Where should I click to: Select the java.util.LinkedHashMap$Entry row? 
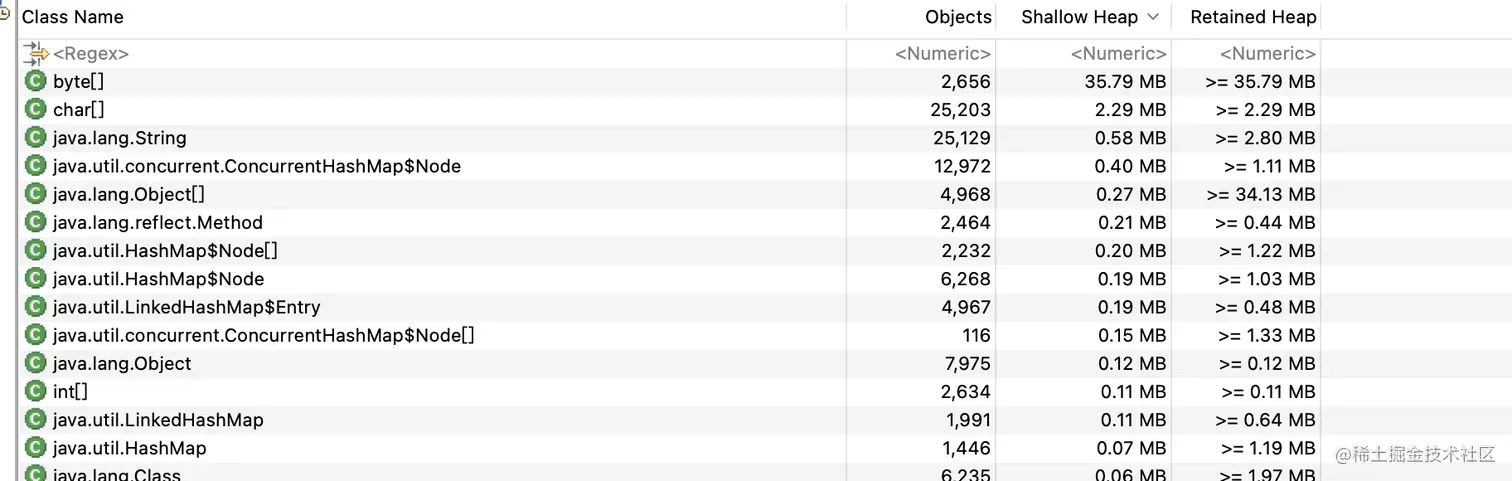click(670, 307)
